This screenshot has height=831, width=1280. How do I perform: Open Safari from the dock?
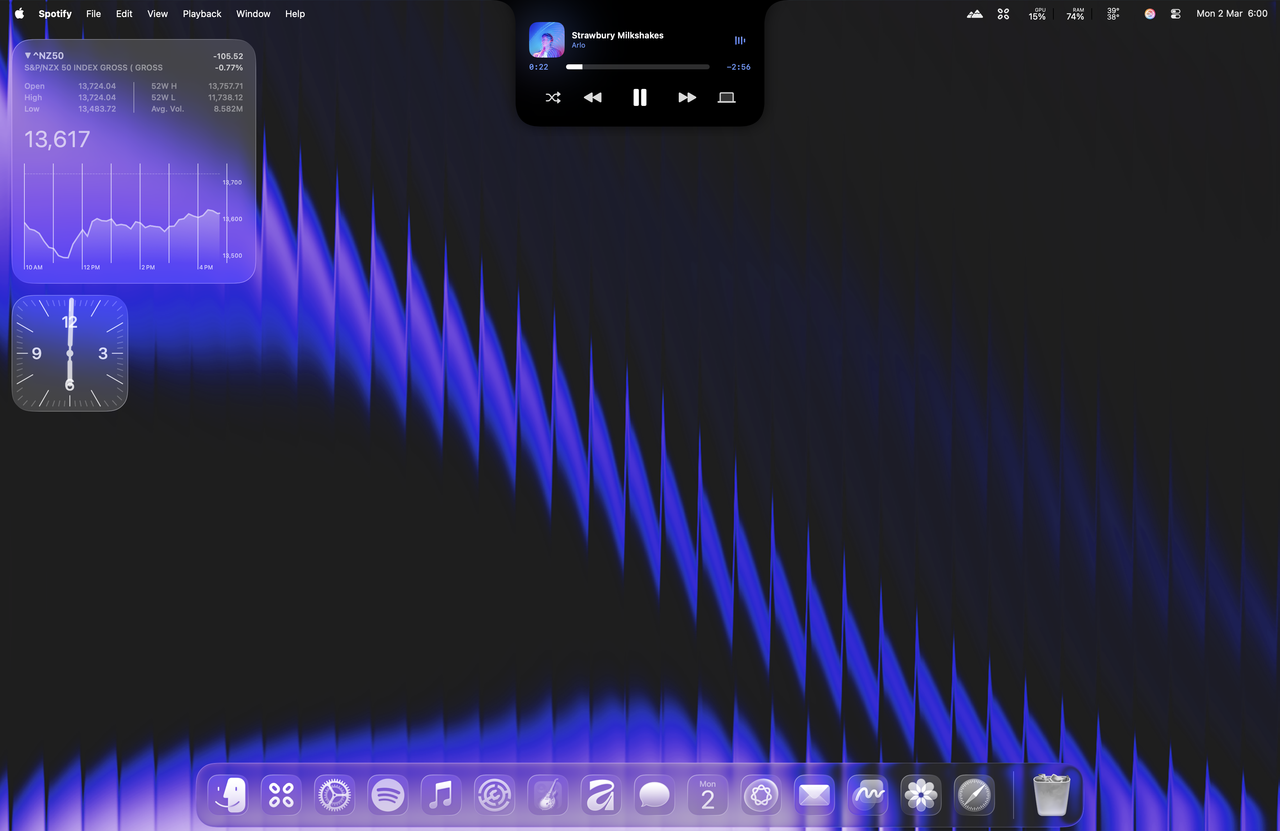(974, 796)
